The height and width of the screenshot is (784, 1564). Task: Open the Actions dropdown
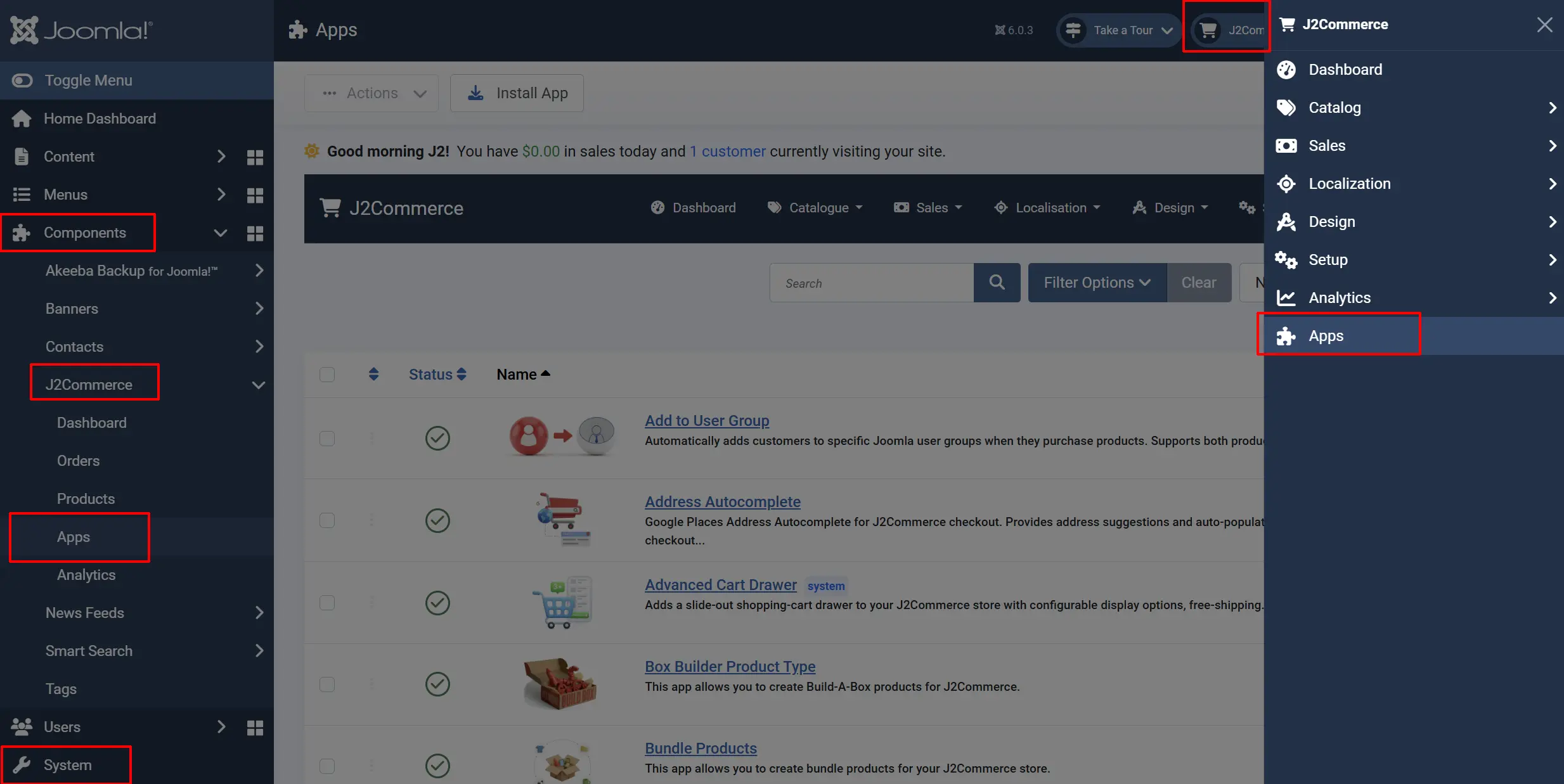click(x=372, y=93)
